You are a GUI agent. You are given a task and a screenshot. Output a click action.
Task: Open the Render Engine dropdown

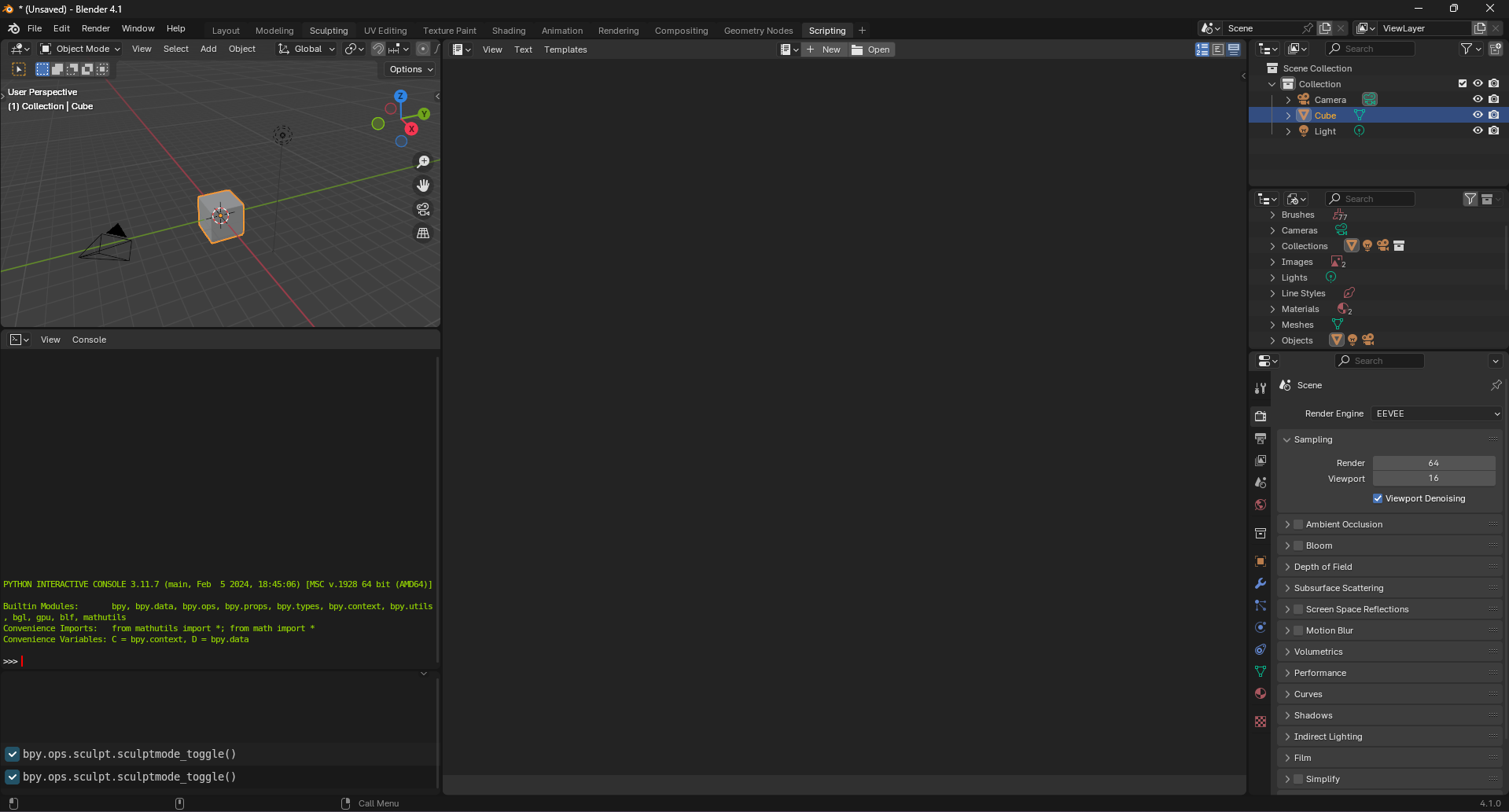coord(1436,413)
